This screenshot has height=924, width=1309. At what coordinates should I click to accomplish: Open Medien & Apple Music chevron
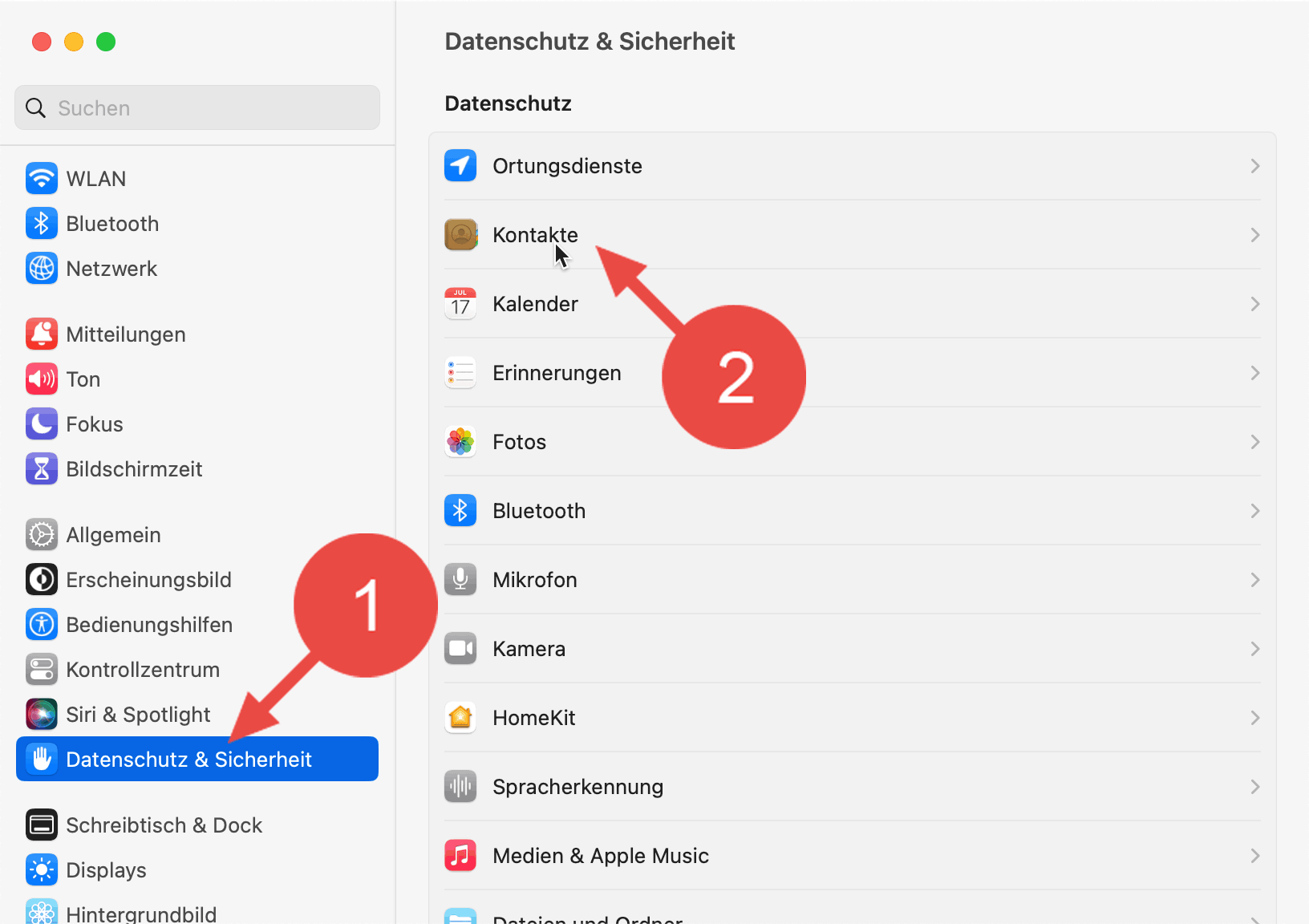point(1254,856)
